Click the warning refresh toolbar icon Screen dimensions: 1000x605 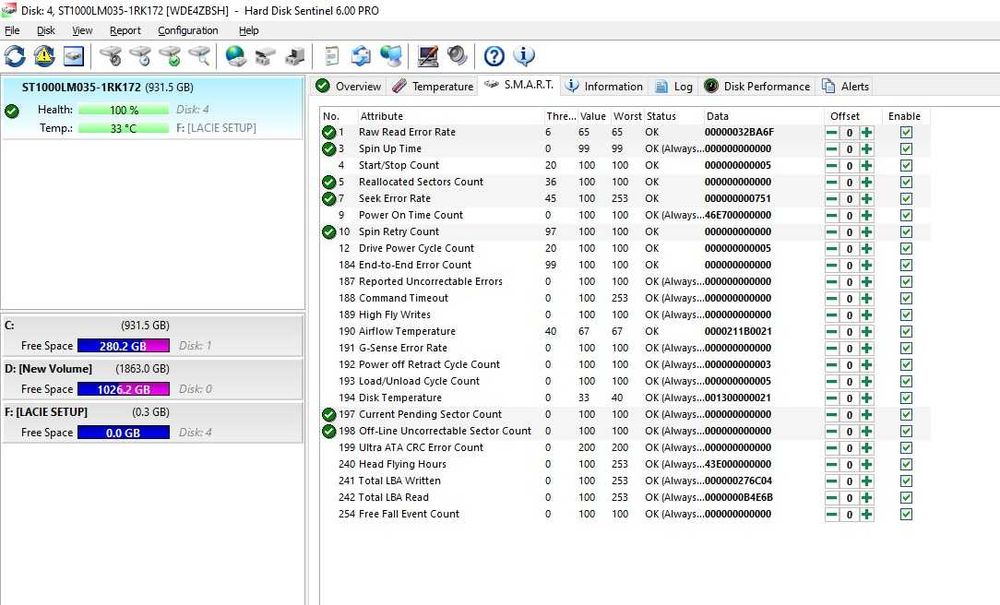[x=44, y=56]
